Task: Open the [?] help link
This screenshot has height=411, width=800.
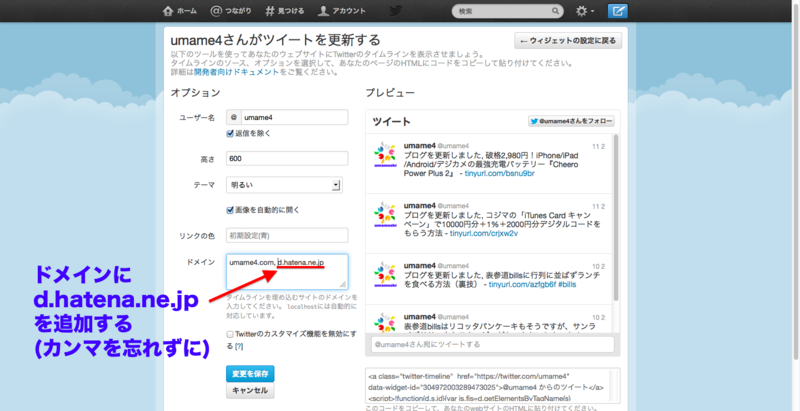Action: 239,346
